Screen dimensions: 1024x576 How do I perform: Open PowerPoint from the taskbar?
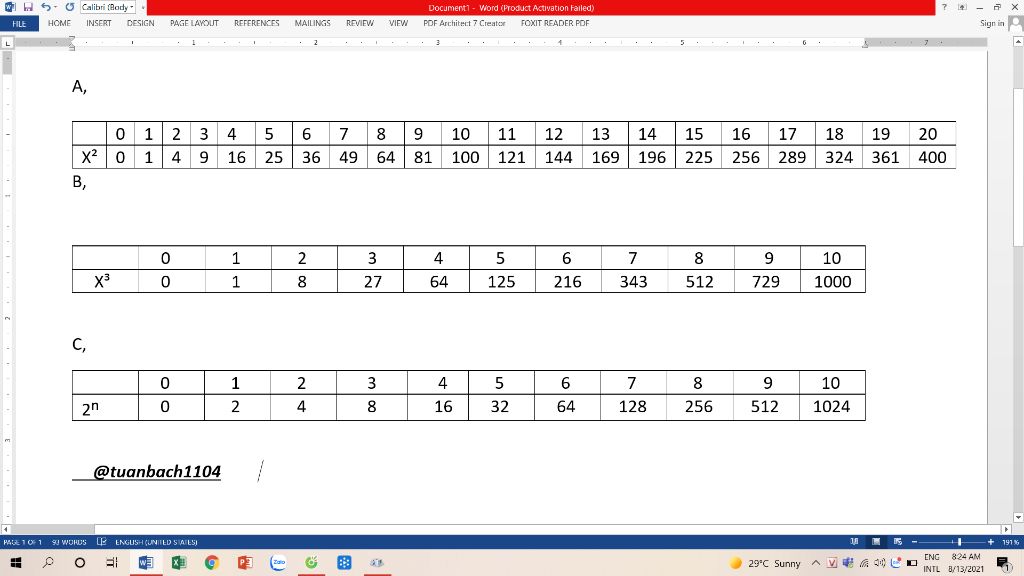(245, 562)
